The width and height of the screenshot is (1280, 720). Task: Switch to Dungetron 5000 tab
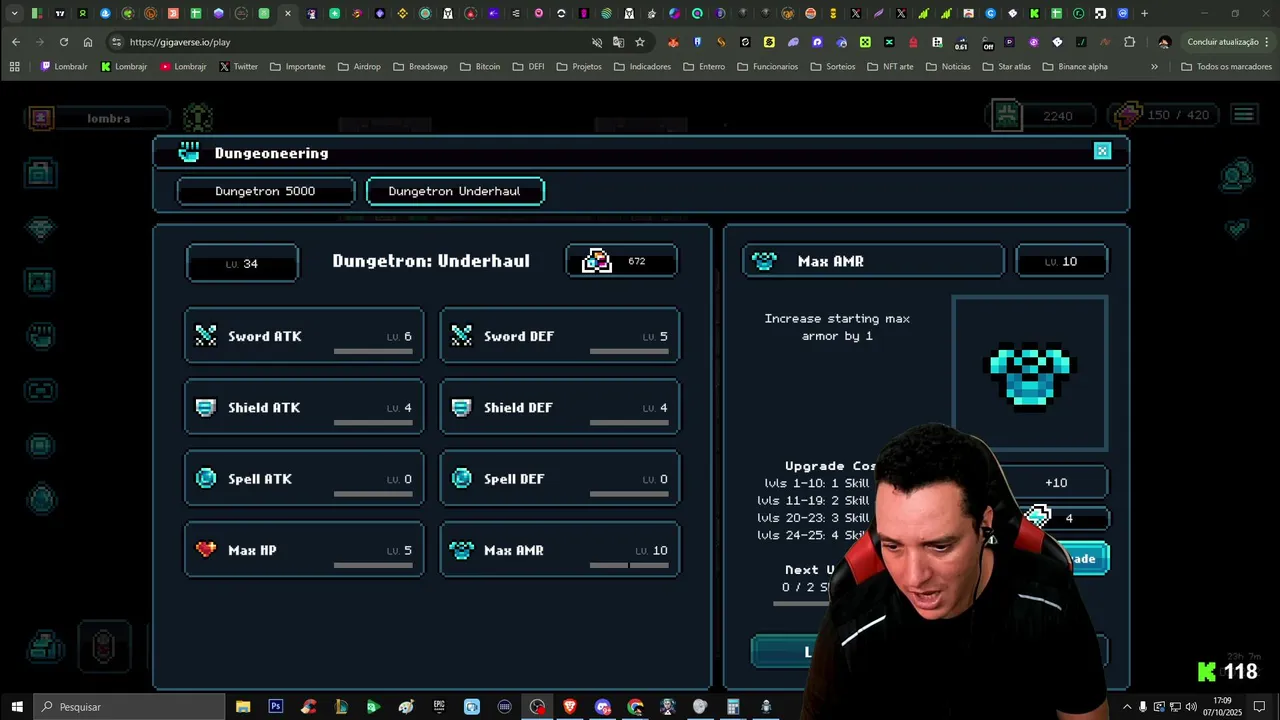[265, 191]
